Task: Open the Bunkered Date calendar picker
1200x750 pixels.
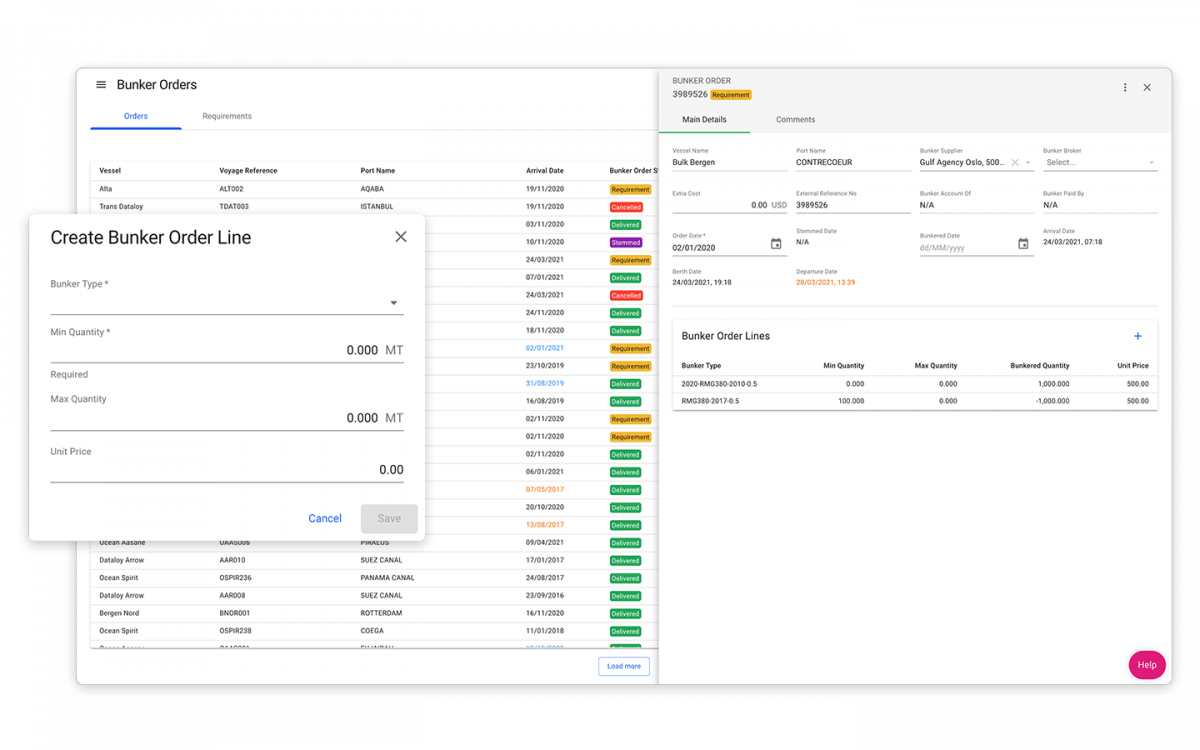Action: [1023, 244]
